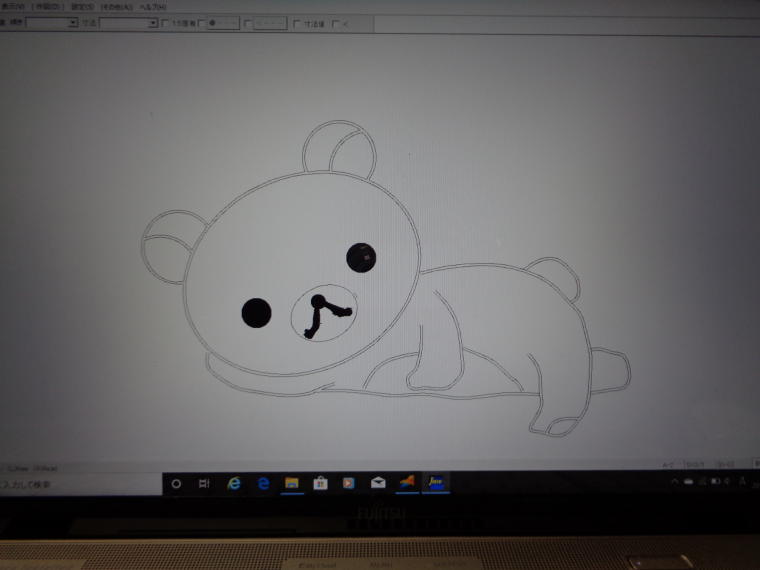Open Task View from the taskbar

[204, 483]
